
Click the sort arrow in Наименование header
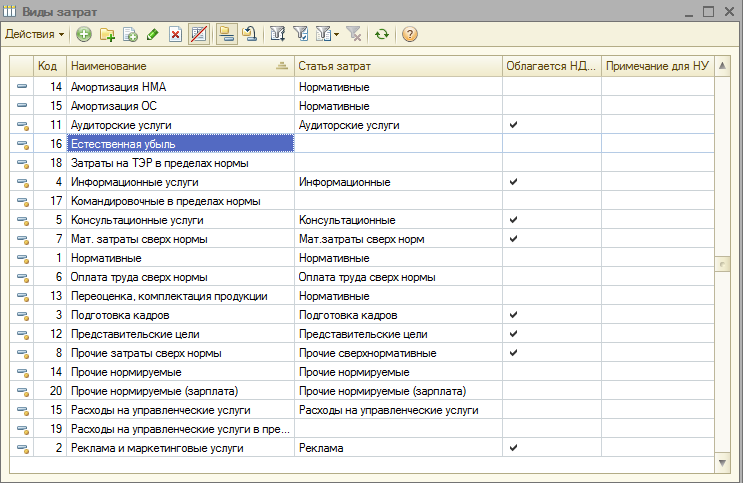[281, 66]
